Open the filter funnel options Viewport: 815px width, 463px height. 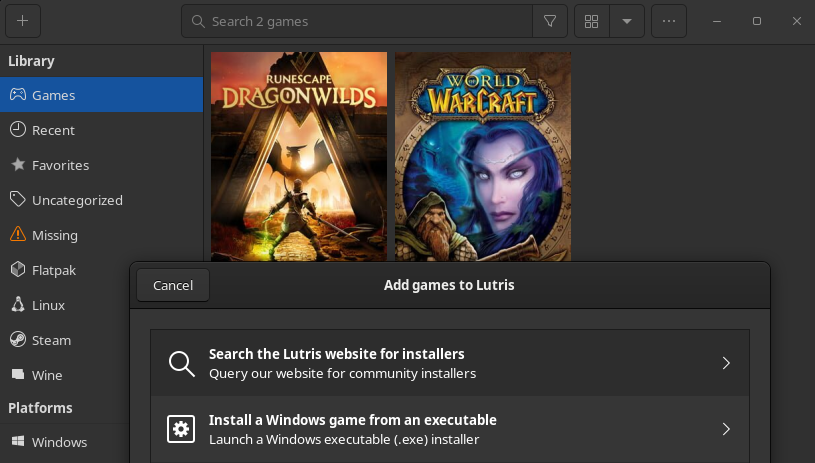click(x=549, y=21)
